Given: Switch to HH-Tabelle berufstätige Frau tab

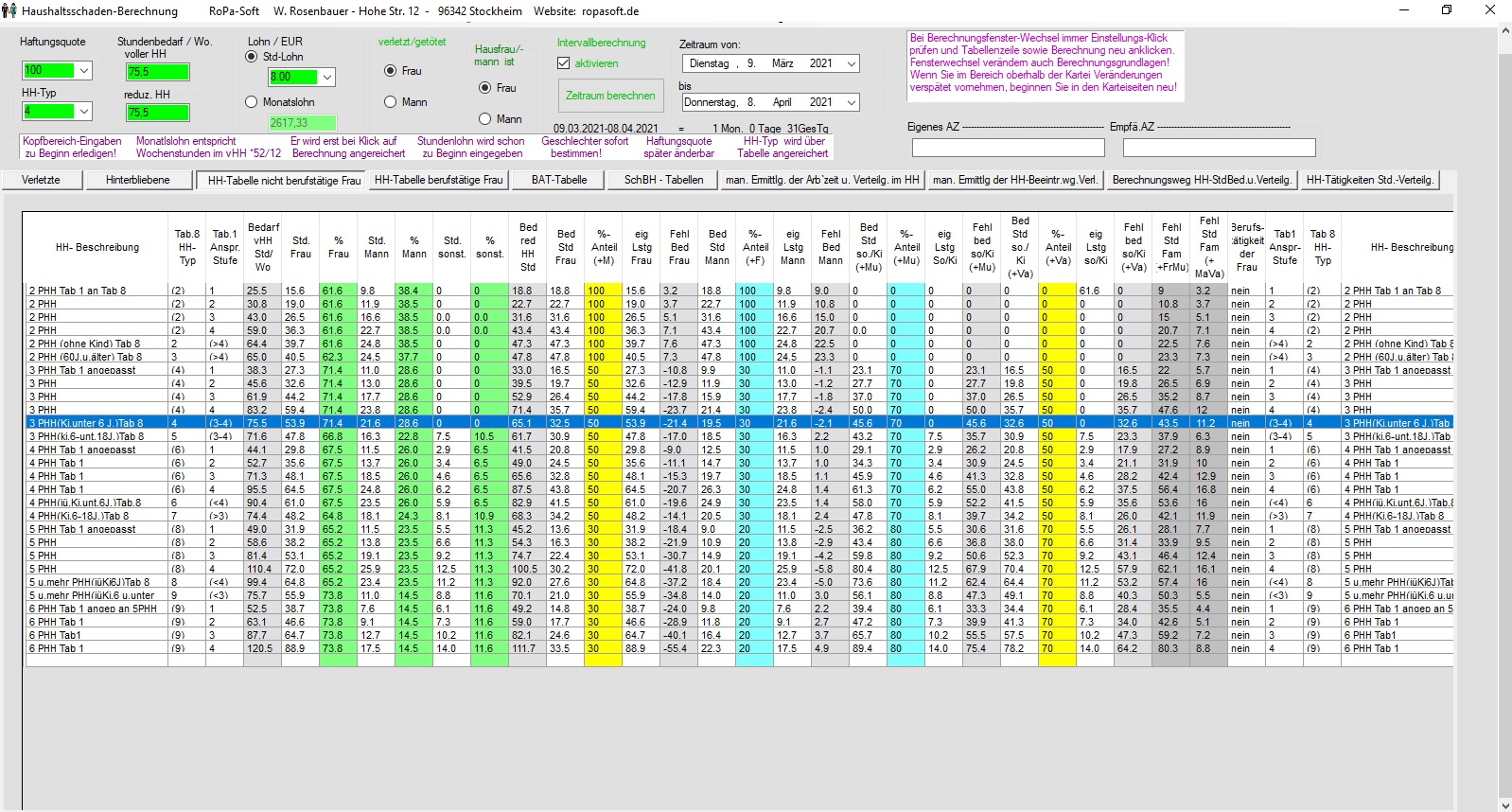Looking at the screenshot, I should (438, 180).
